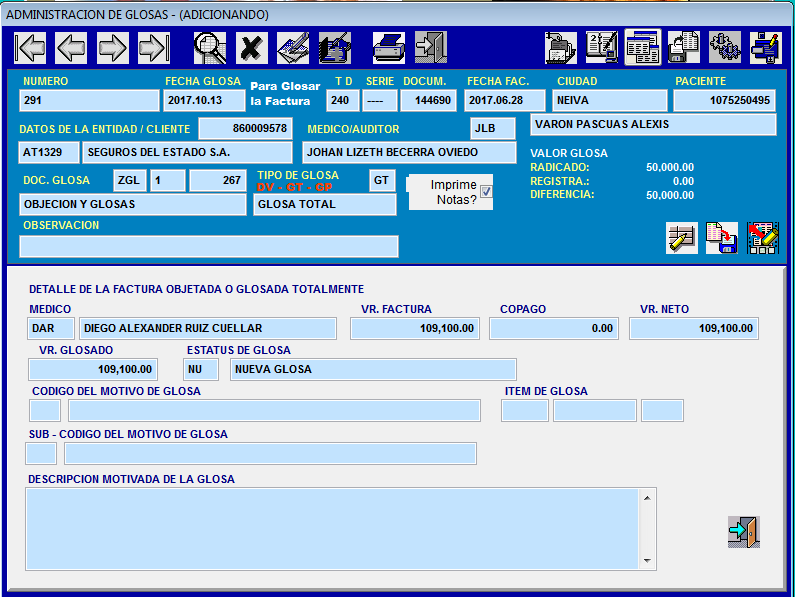Click the printer icon in toolbar
The width and height of the screenshot is (795, 597).
(x=389, y=48)
